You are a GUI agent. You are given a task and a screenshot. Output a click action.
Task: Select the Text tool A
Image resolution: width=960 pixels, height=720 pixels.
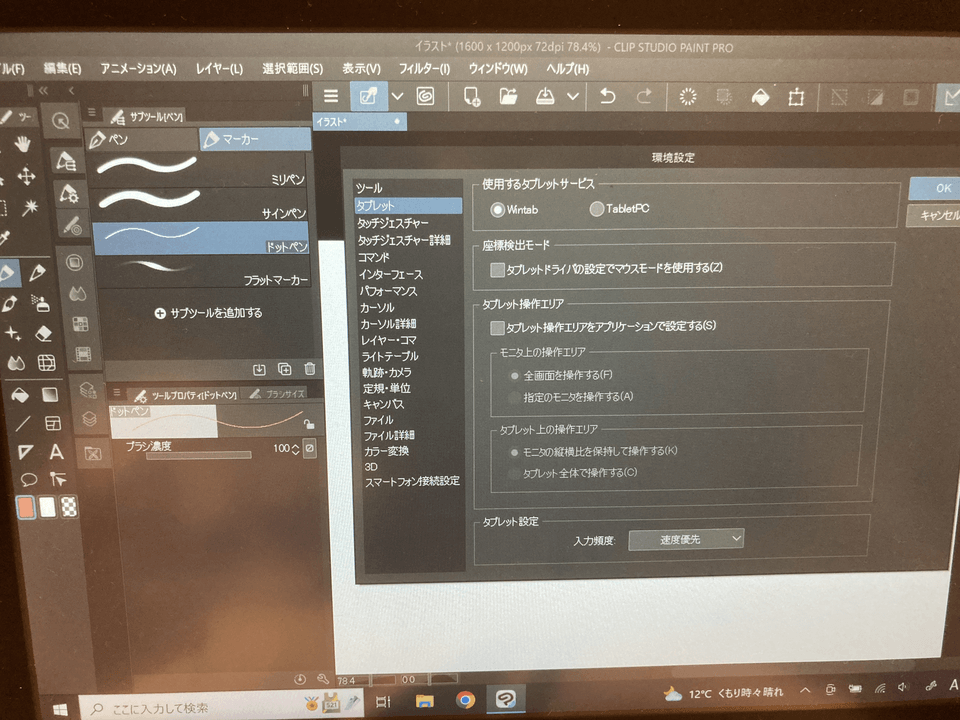[56, 452]
